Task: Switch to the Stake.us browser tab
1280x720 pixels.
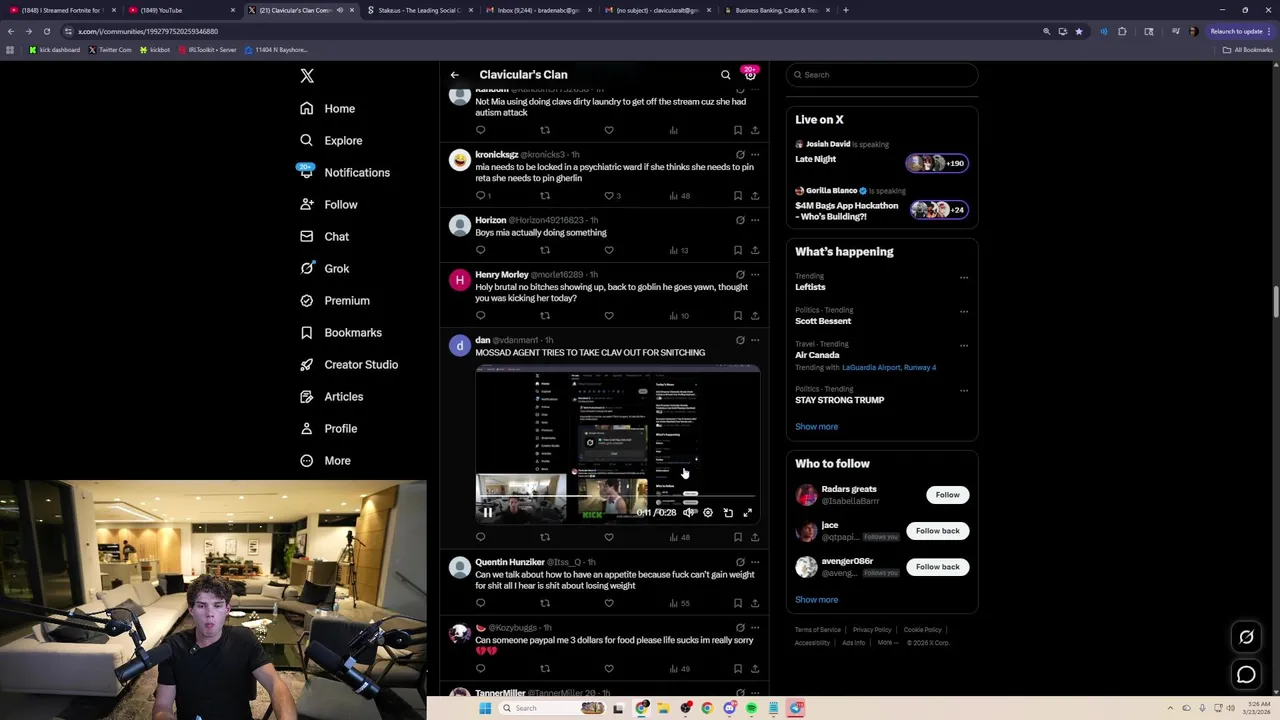Action: 418,10
